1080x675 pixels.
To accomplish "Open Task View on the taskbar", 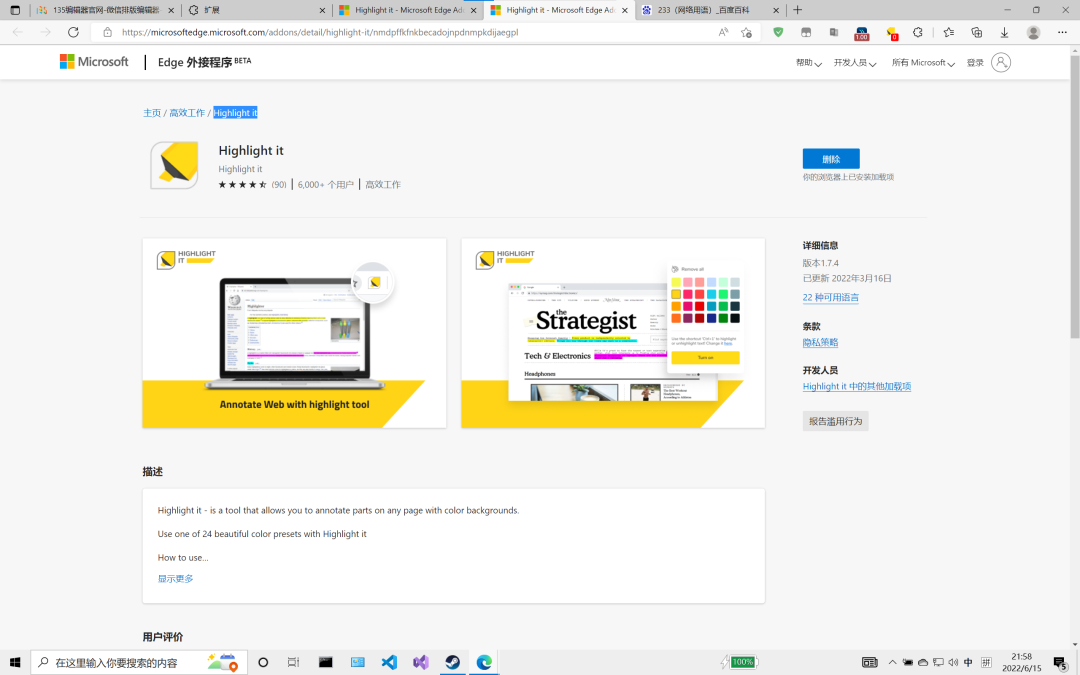I will [x=293, y=663].
